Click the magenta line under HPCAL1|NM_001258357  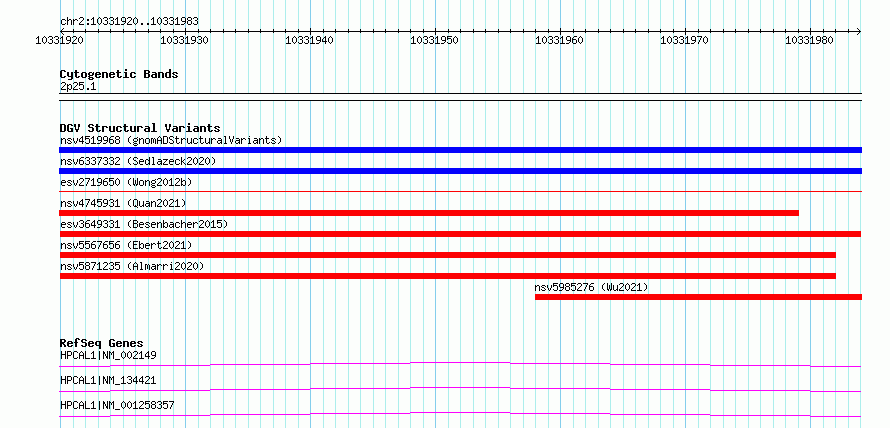click(x=460, y=414)
